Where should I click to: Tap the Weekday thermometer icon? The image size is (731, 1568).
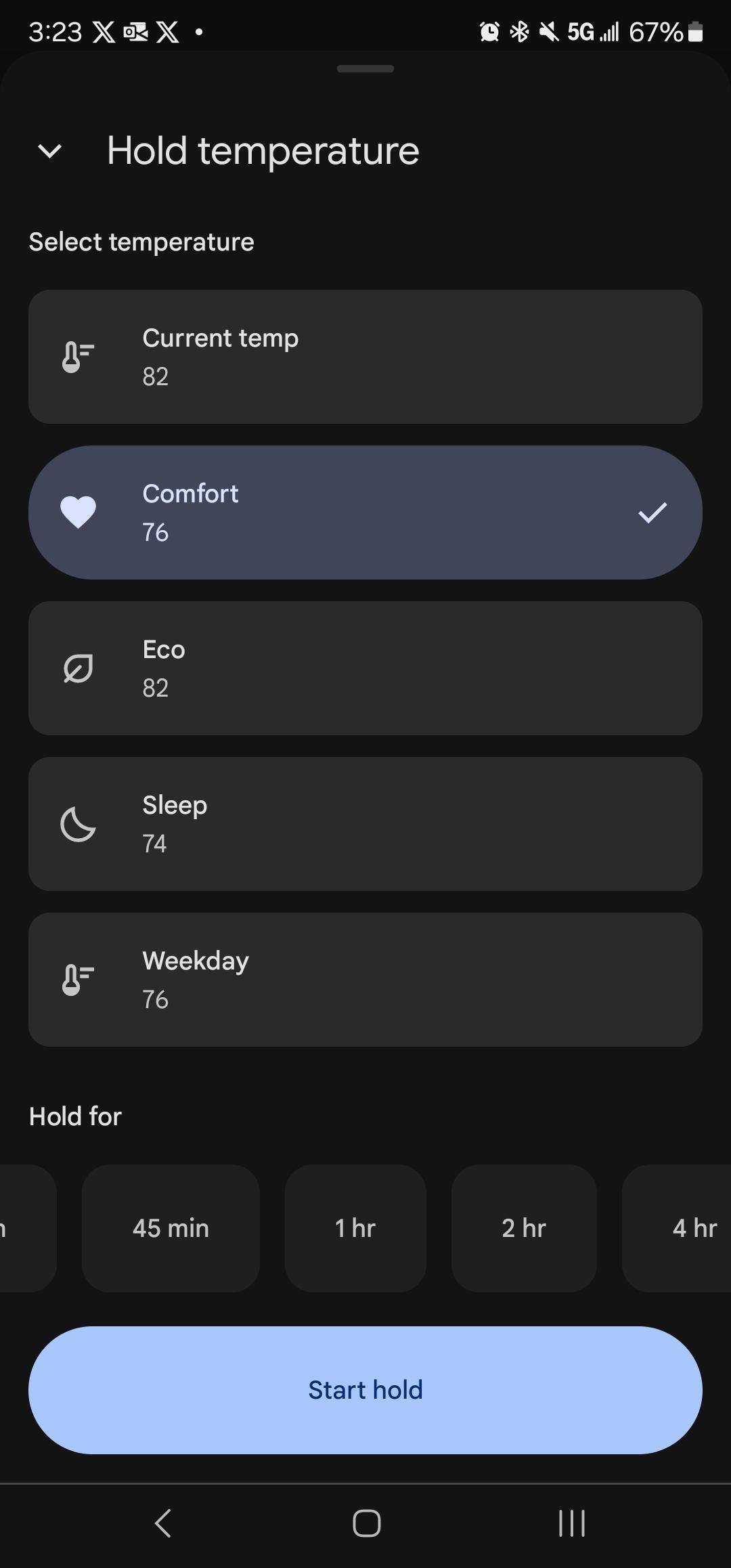pos(78,980)
